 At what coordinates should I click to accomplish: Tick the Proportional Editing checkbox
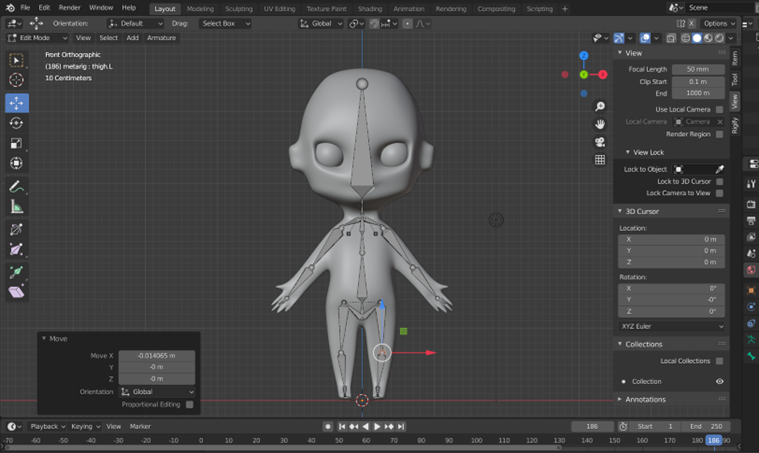click(190, 404)
